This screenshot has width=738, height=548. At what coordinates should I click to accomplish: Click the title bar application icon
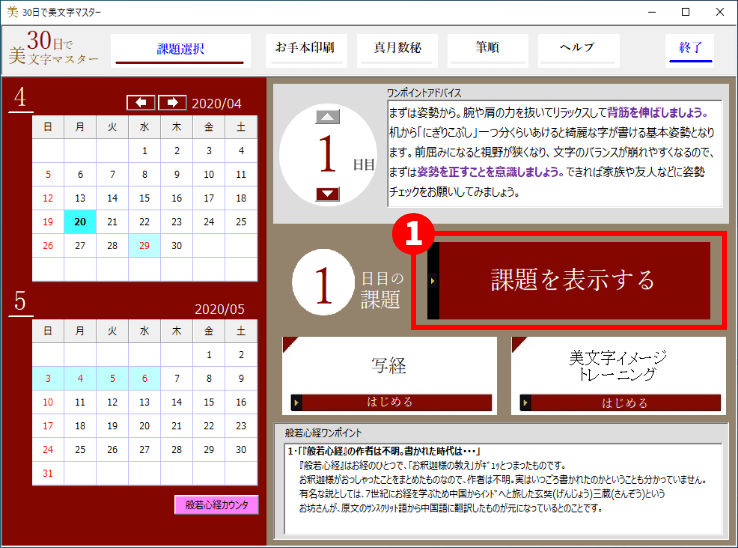click(12, 12)
